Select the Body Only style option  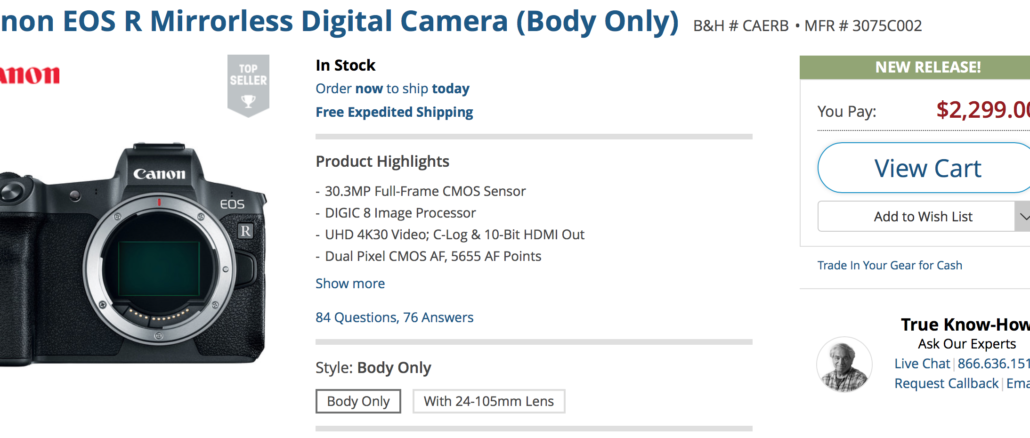coord(358,401)
